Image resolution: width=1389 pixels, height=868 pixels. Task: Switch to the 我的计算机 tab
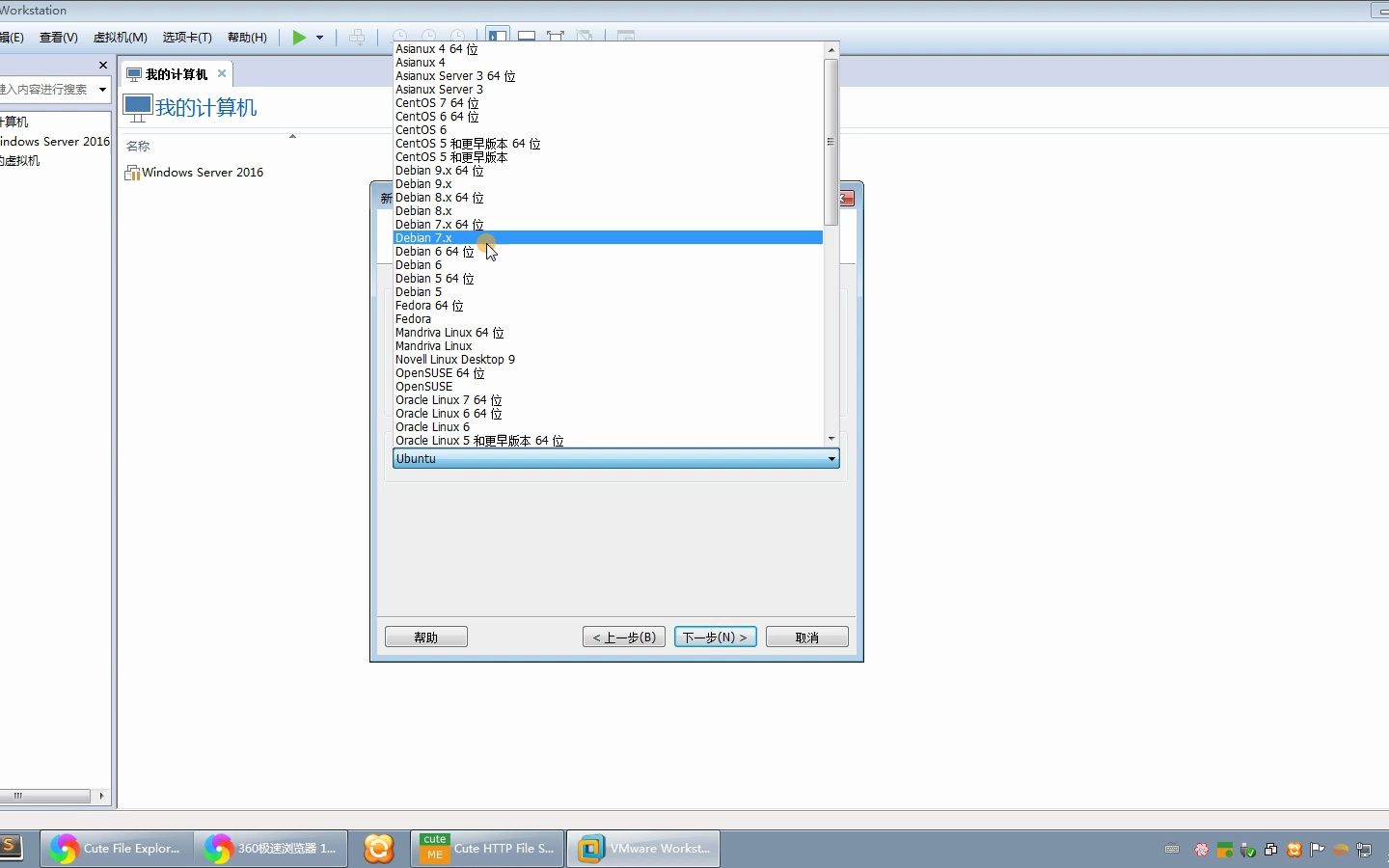[176, 74]
